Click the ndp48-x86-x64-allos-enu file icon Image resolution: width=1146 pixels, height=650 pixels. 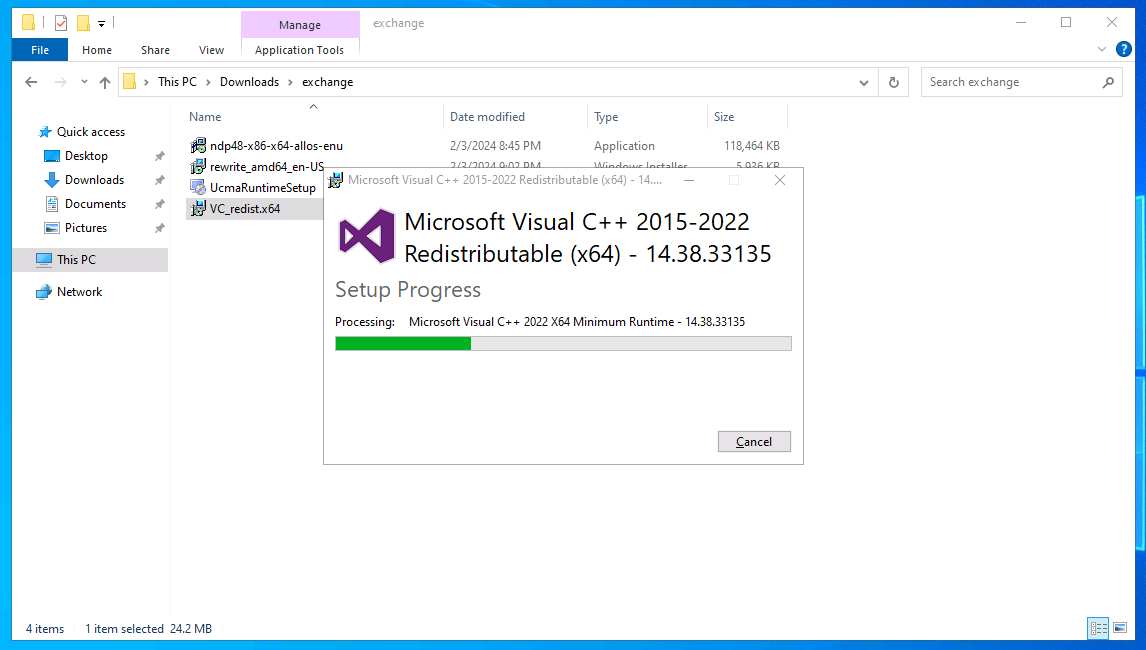click(x=198, y=146)
